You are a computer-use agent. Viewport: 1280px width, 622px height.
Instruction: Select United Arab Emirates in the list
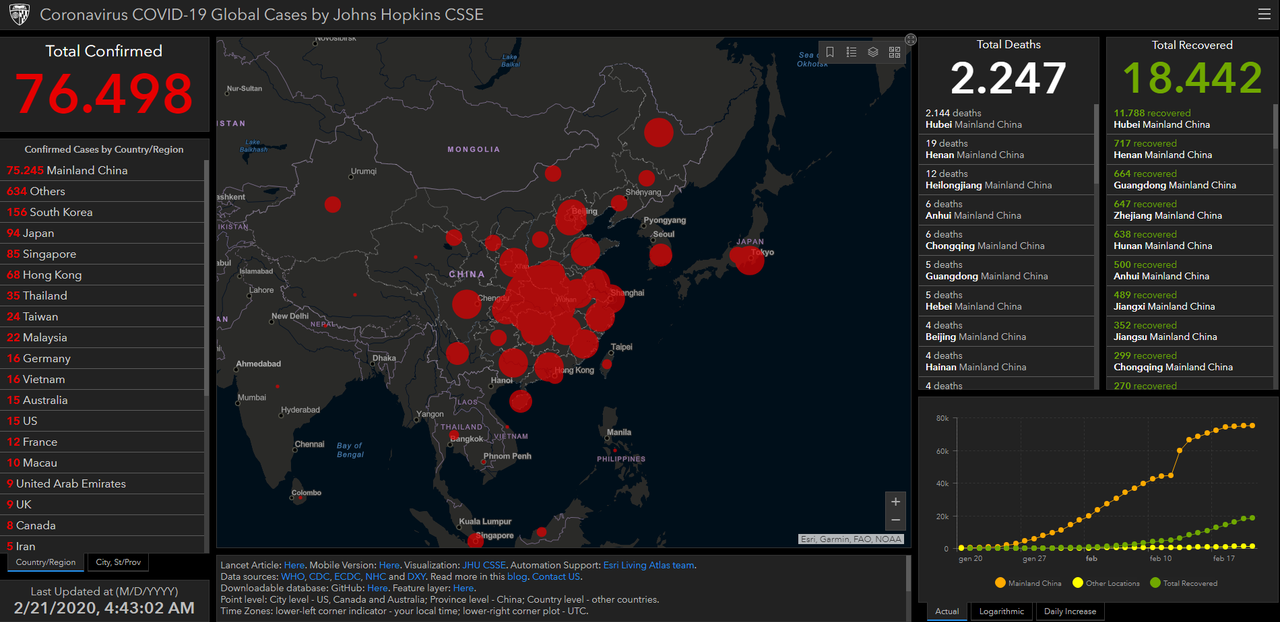pyautogui.click(x=103, y=483)
